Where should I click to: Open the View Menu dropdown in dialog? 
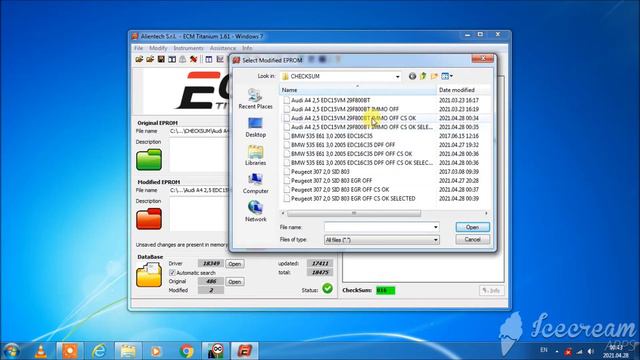point(447,76)
